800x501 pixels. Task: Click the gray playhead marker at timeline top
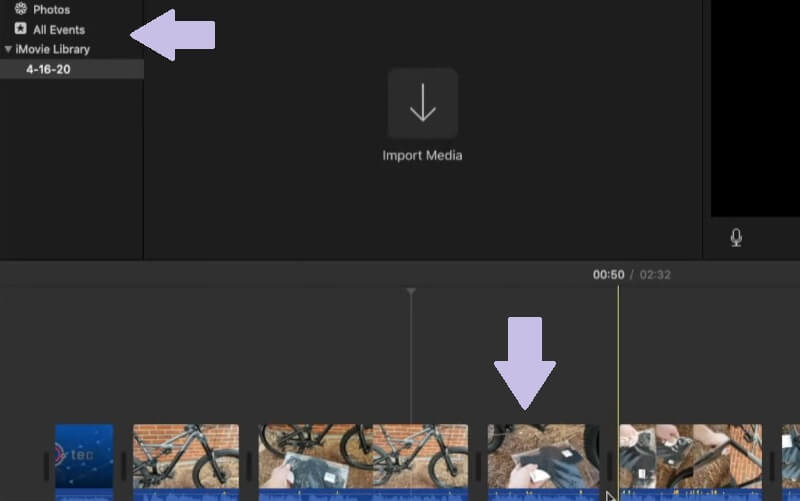[411, 291]
